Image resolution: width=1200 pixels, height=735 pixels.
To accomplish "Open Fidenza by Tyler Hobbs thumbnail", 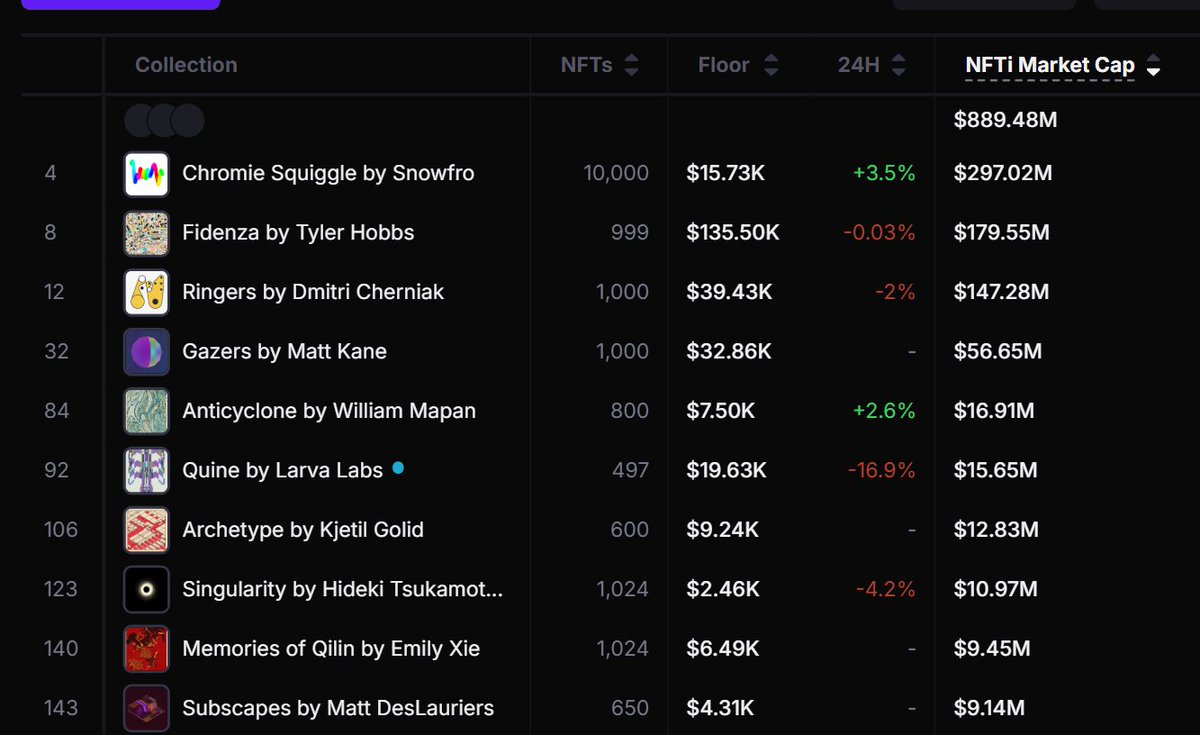I will pyautogui.click(x=146, y=233).
